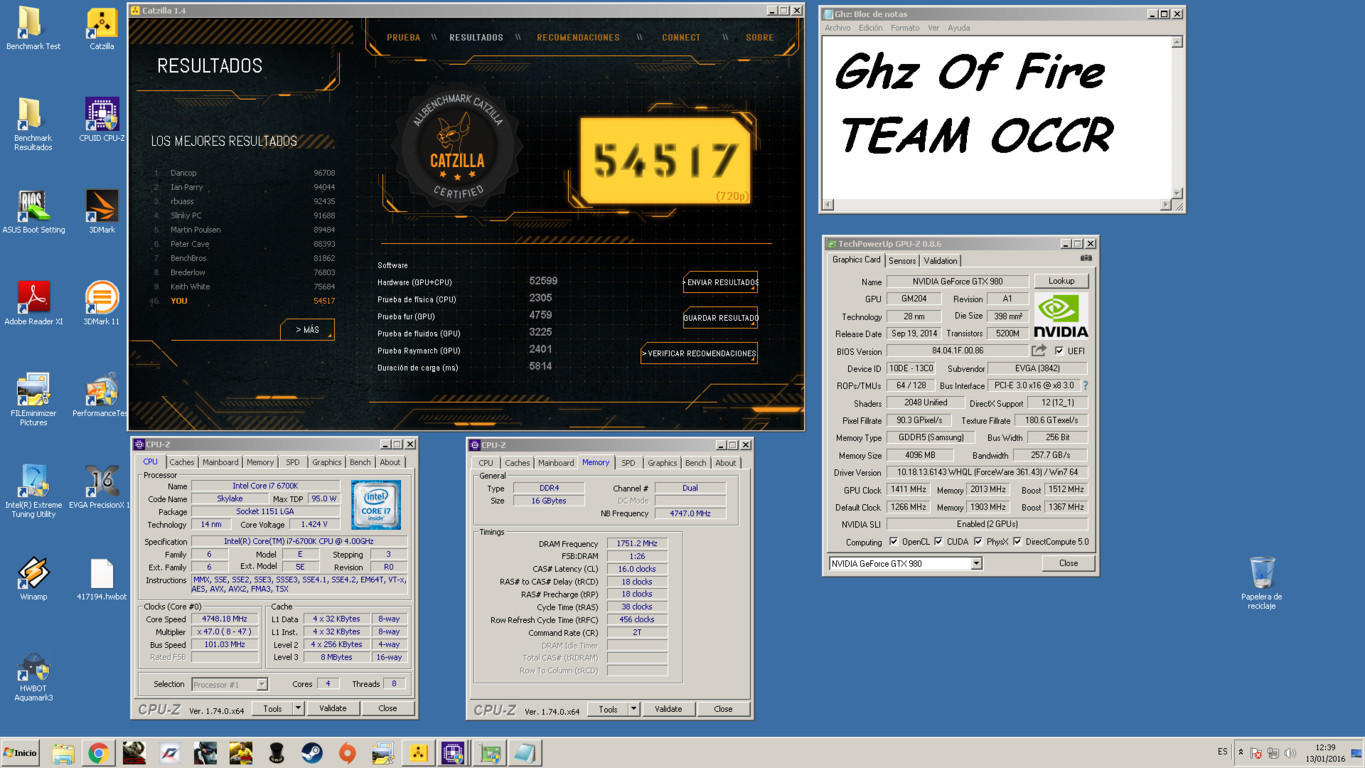The width and height of the screenshot is (1365, 768).
Task: Launch the Catzilla desktop shortcut
Action: [101, 29]
